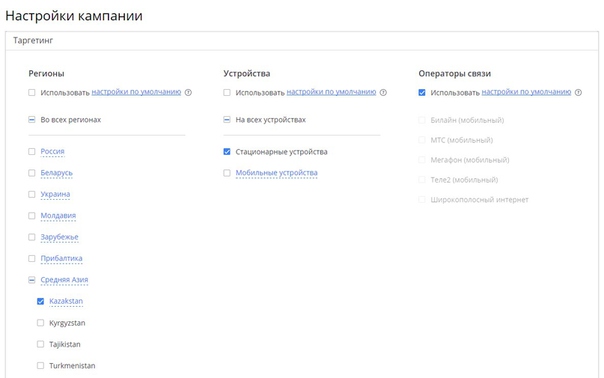Click the Настройки кампании page title
604x378 pixels.
click(x=74, y=16)
